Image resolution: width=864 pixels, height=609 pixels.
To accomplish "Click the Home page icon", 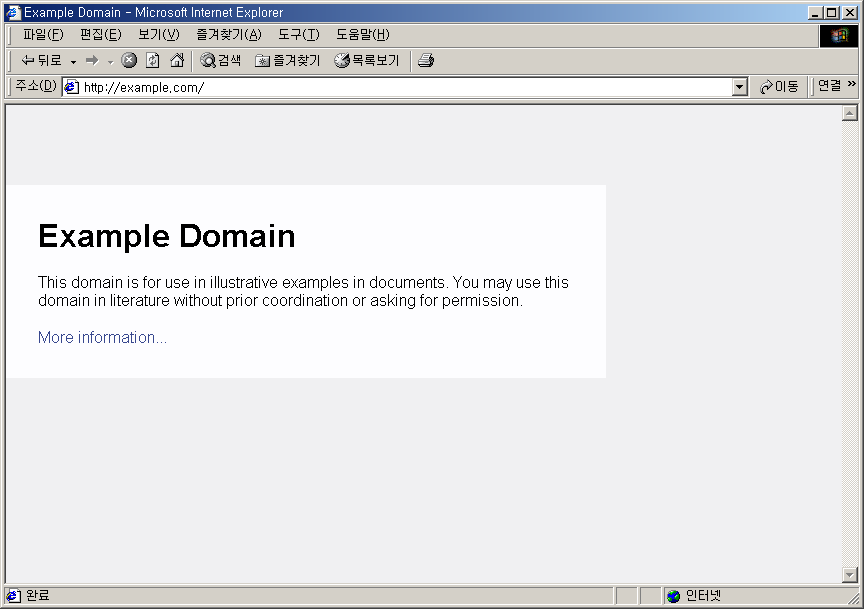I will pos(177,60).
